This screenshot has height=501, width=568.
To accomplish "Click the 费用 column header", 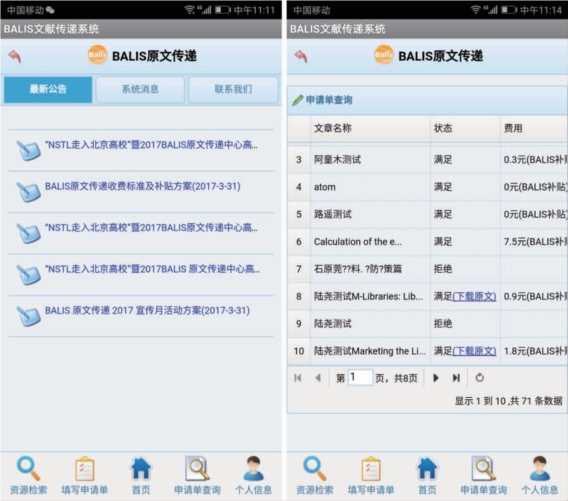I will pyautogui.click(x=534, y=128).
